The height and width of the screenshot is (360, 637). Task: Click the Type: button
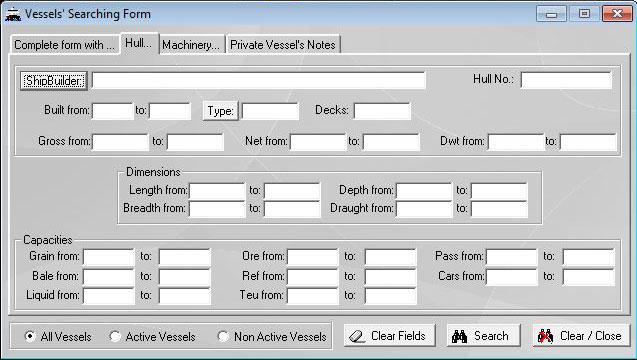[221, 111]
